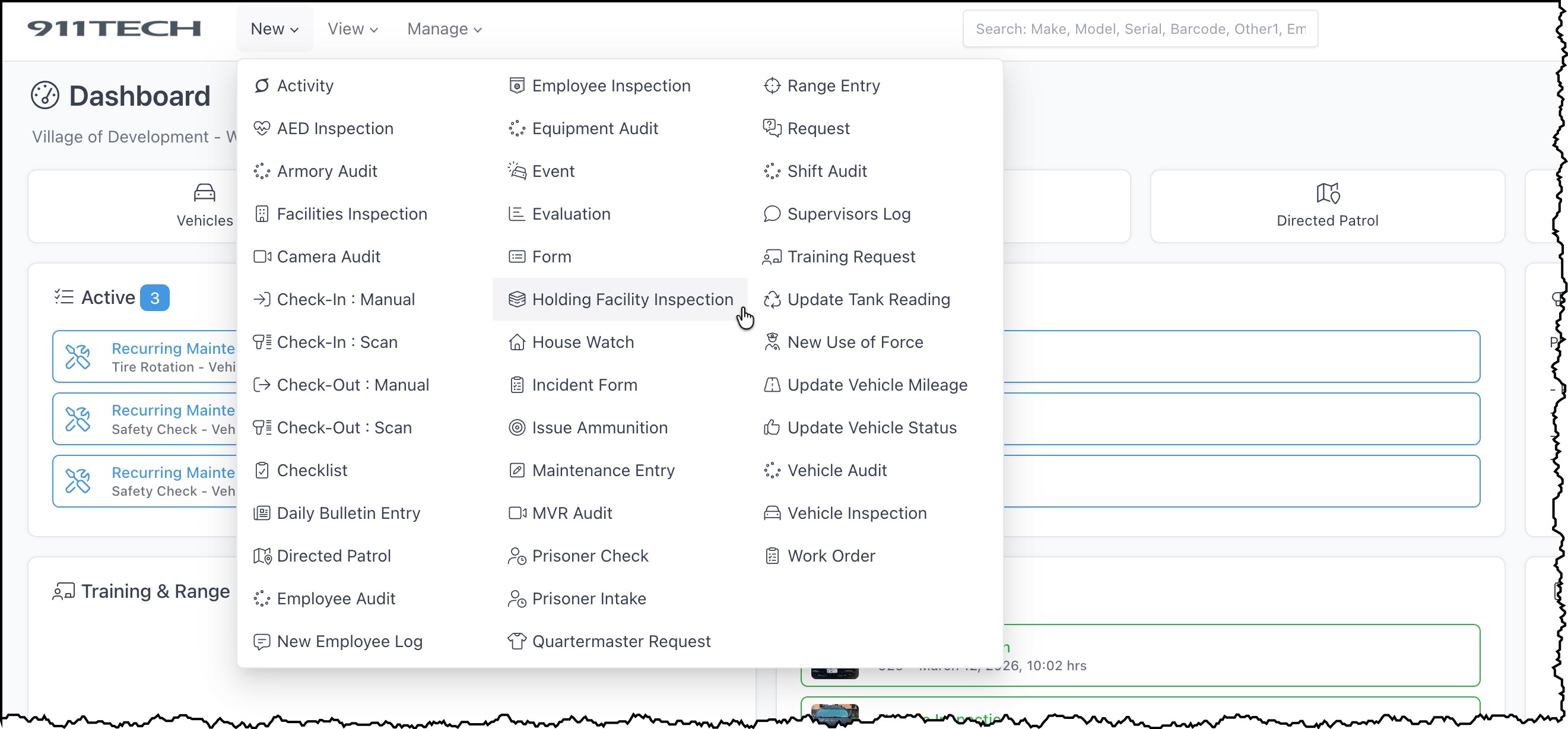The width and height of the screenshot is (1568, 729).
Task: Click the Directed Patrol map icon in menu
Action: click(x=262, y=556)
